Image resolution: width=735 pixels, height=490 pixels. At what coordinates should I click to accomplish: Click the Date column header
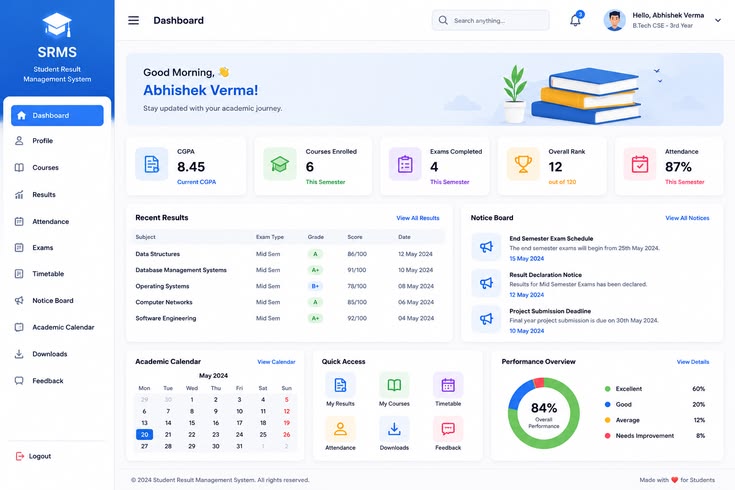point(404,237)
